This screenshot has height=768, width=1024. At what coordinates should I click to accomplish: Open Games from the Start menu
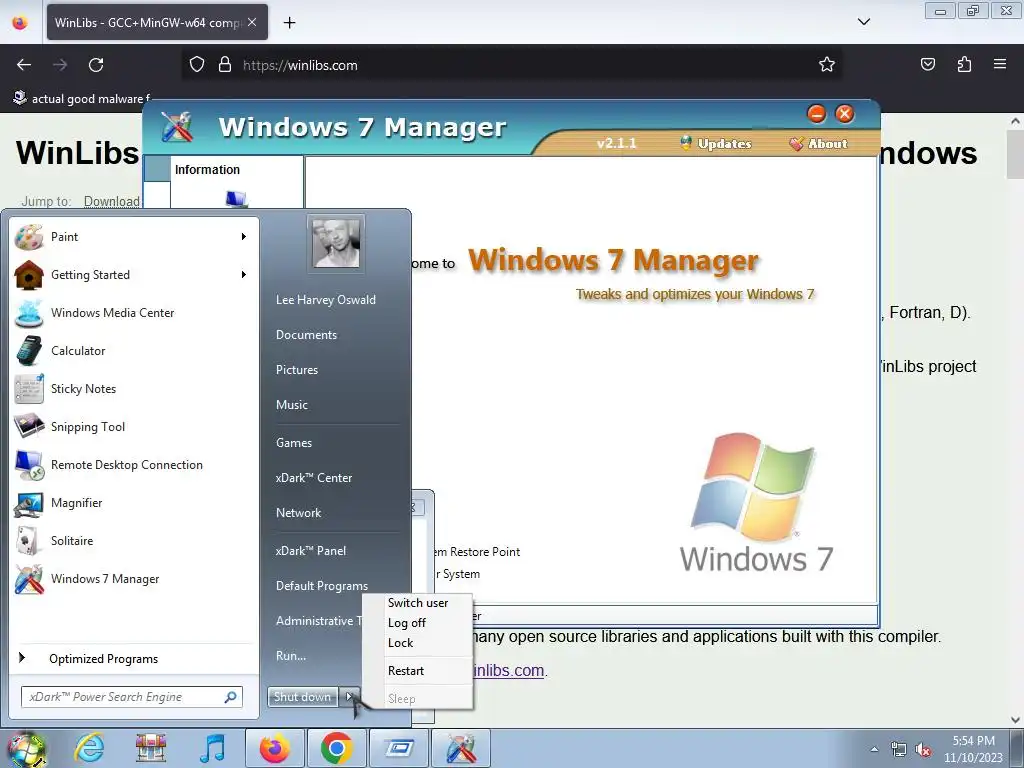tap(294, 443)
